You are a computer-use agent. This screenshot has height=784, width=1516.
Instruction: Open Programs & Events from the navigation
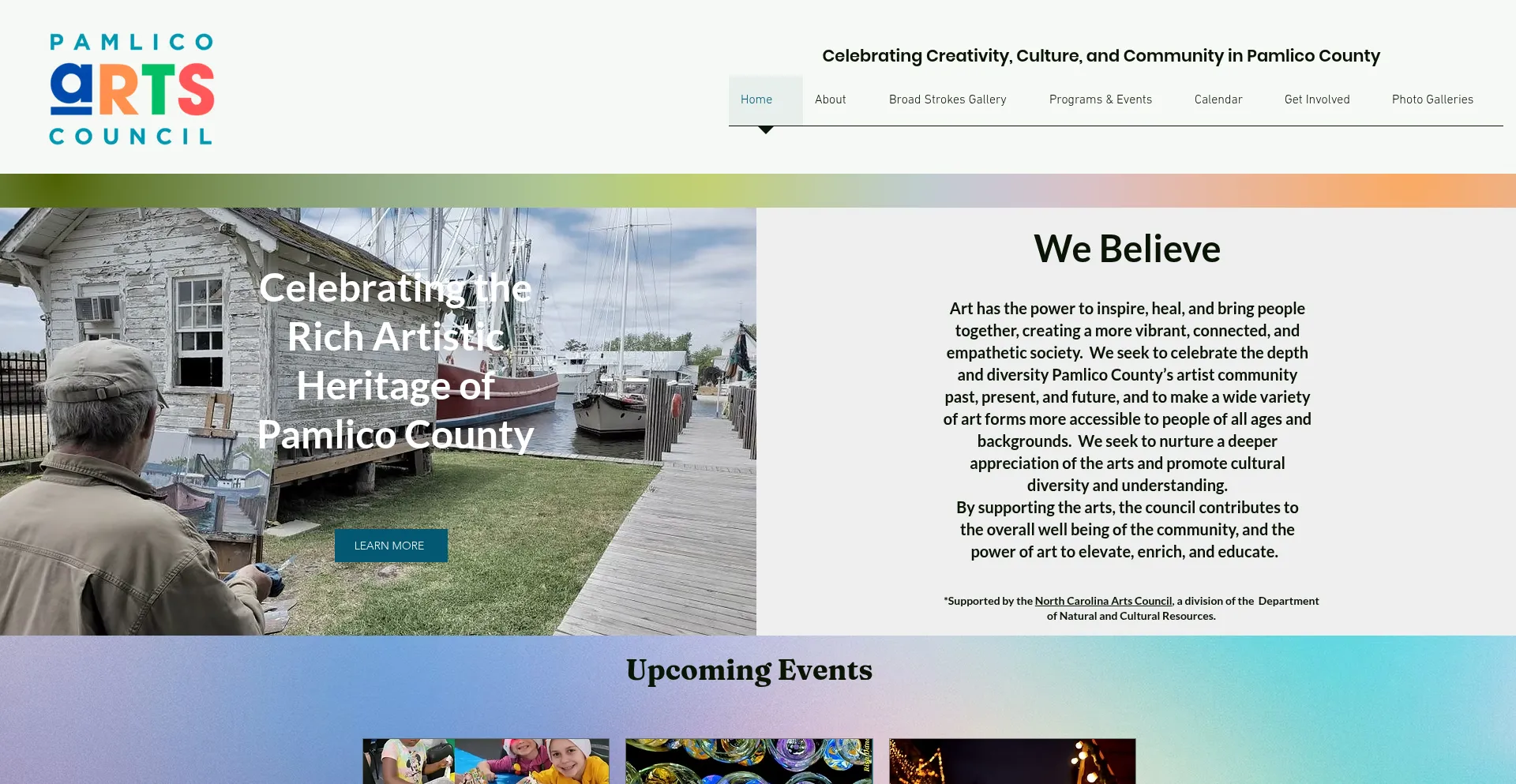click(1100, 99)
